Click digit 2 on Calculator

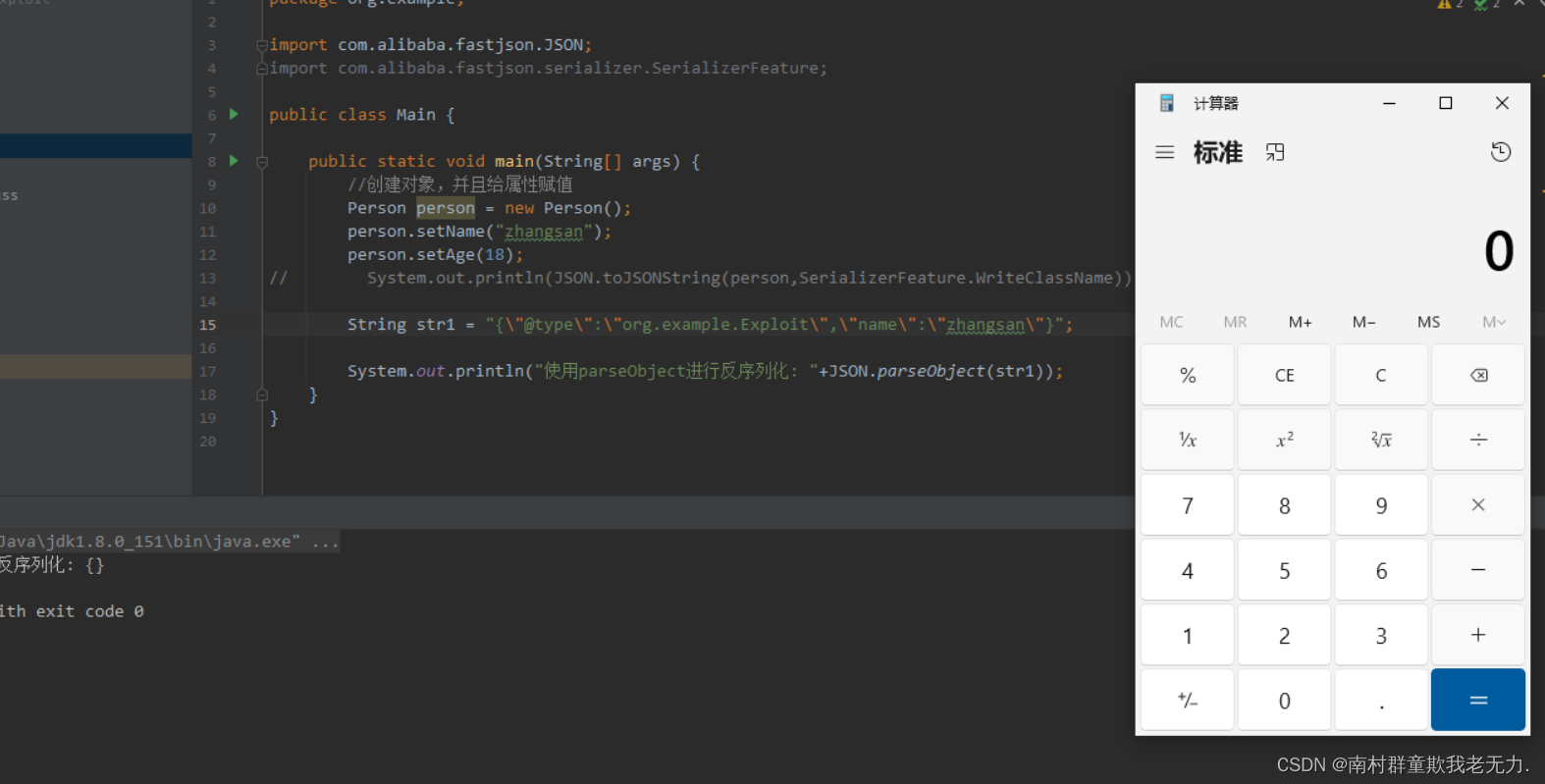click(1284, 635)
